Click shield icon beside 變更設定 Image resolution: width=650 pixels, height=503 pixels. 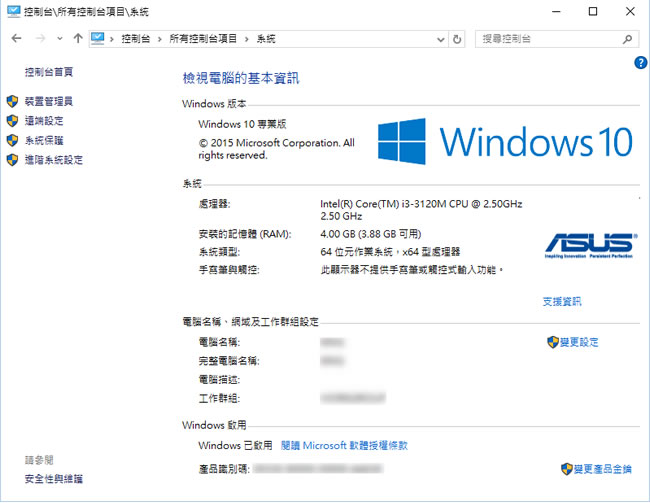coord(553,342)
